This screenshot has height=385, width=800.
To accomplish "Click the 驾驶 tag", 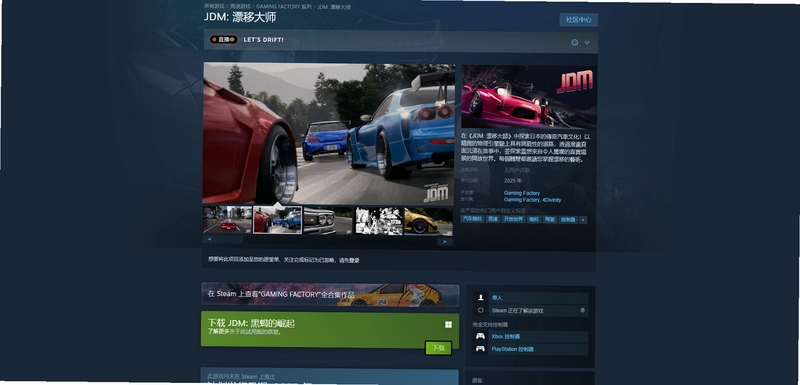I will point(549,220).
